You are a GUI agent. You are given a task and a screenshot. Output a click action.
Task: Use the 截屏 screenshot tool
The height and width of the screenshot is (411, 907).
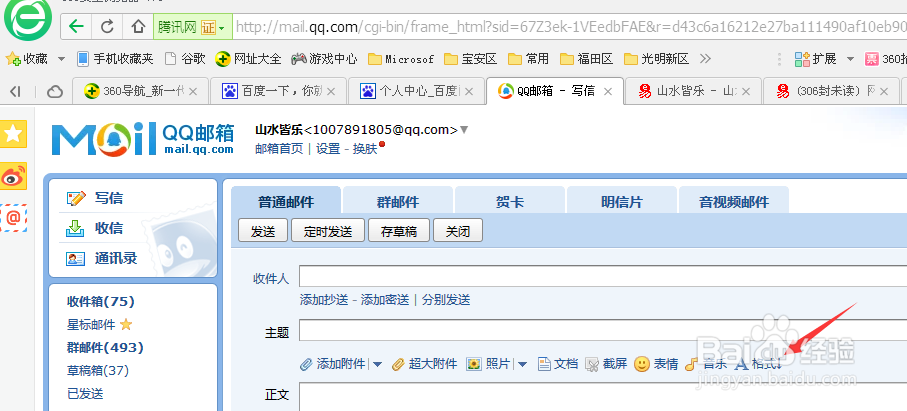click(606, 364)
